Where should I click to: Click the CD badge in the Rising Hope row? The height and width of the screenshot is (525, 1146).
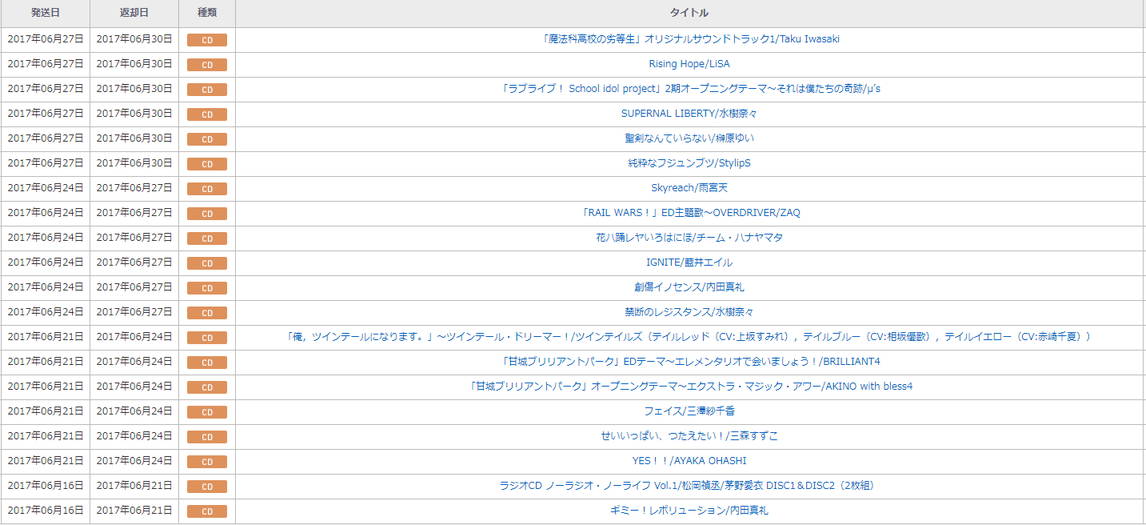(x=207, y=64)
